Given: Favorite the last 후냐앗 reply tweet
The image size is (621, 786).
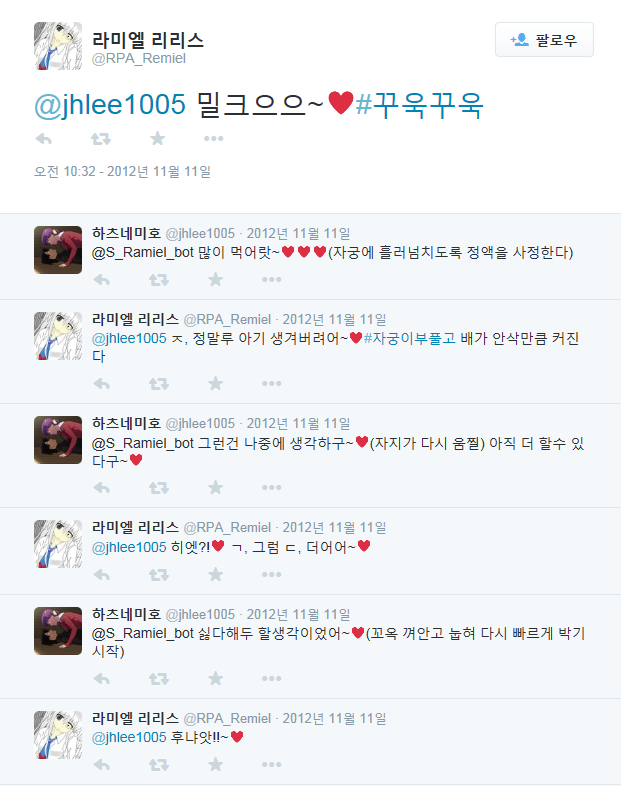Looking at the screenshot, I should (x=216, y=764).
